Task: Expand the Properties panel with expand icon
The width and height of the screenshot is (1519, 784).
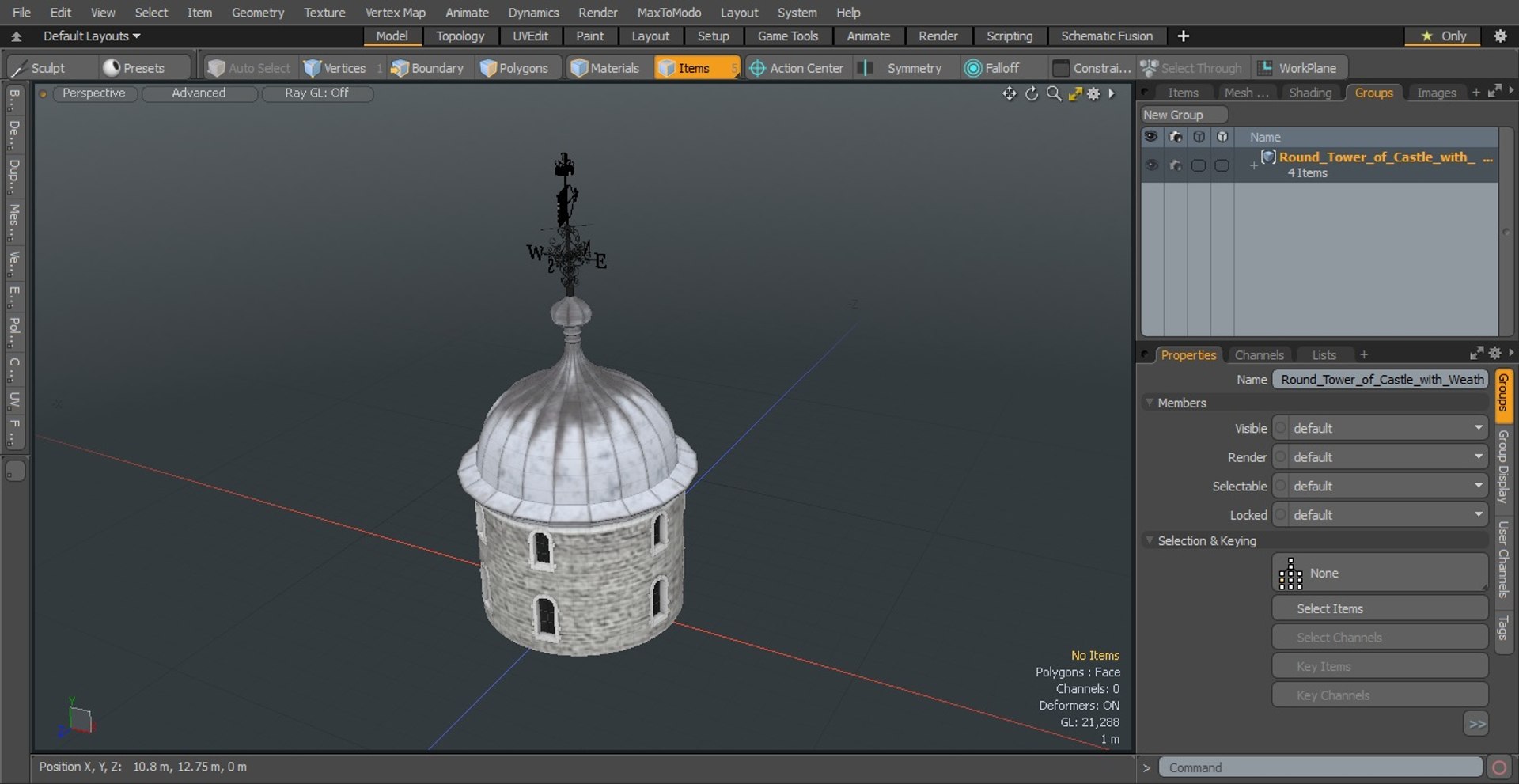Action: click(x=1476, y=353)
